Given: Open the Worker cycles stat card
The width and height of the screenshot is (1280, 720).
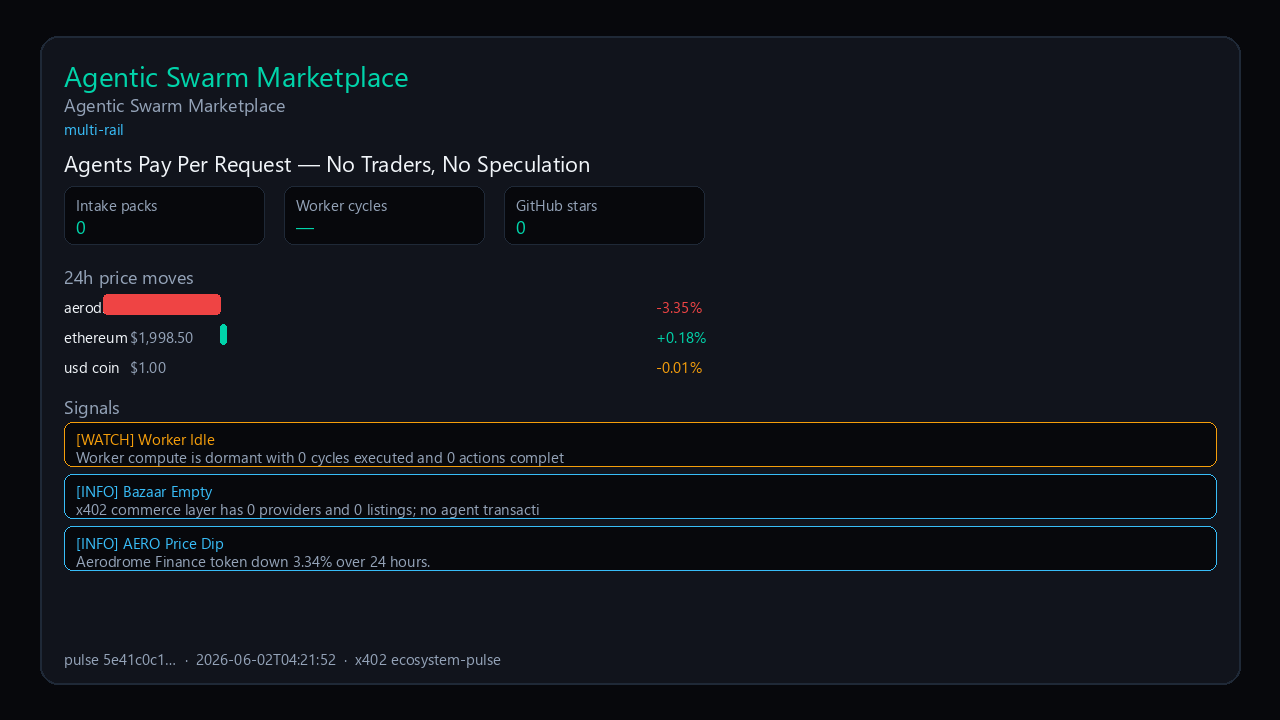Looking at the screenshot, I should point(384,215).
